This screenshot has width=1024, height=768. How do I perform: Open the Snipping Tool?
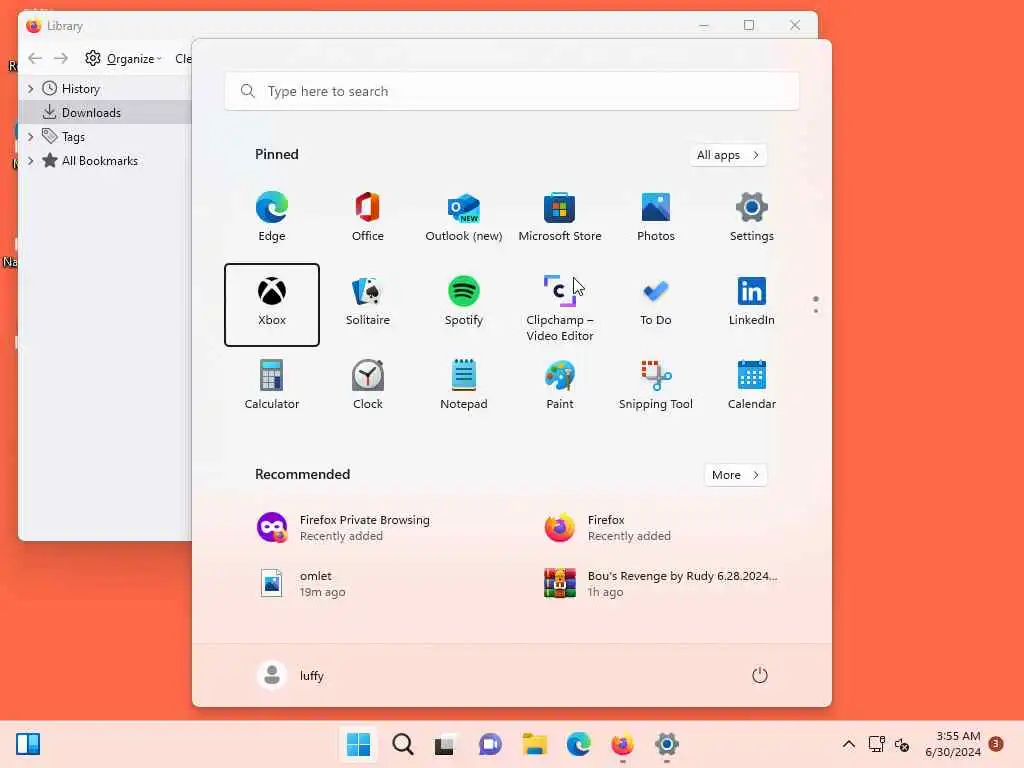tap(656, 385)
